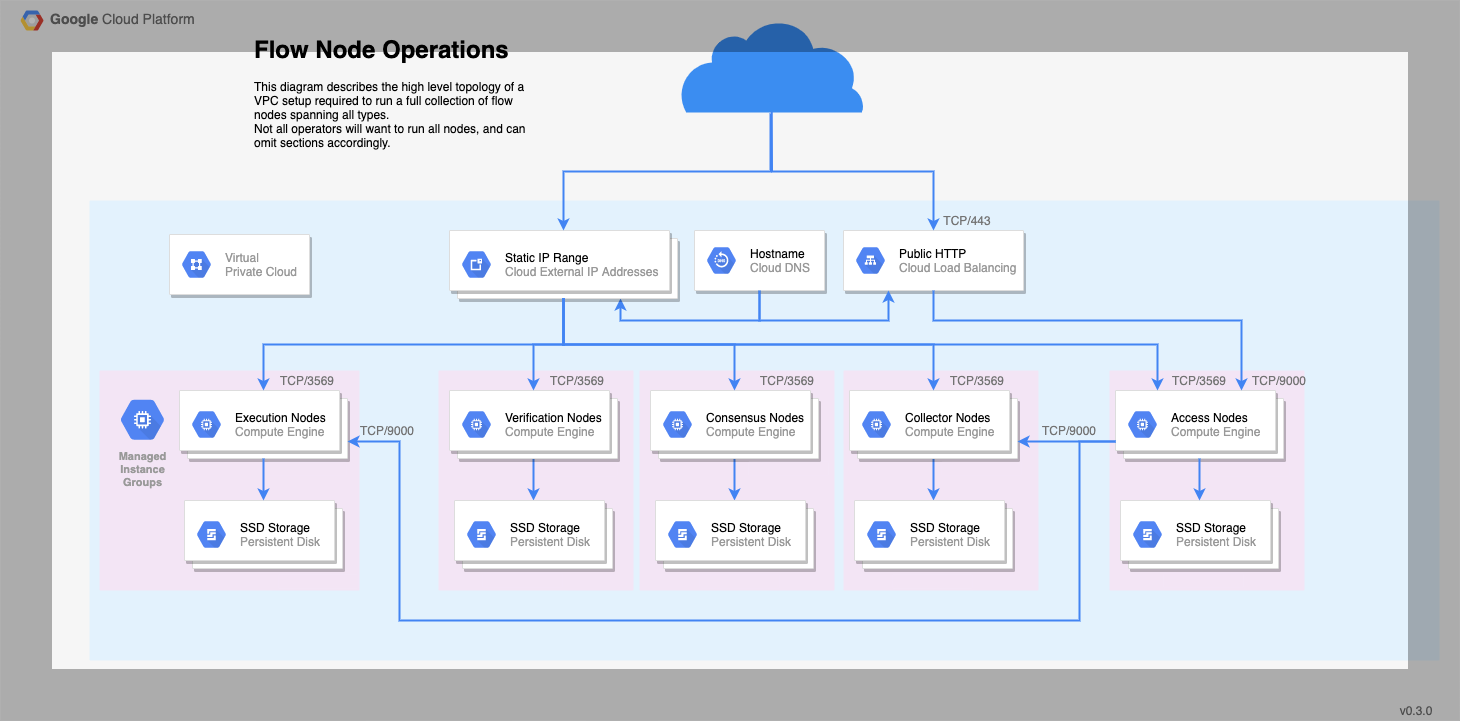Select the Verification Nodes Compute Engine icon

476,423
